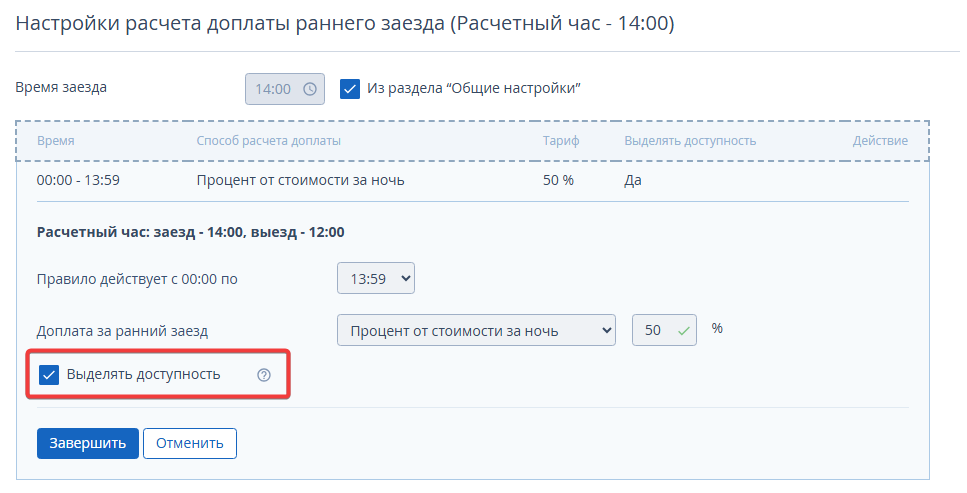Click the Способ расчета доплаты column header
The image size is (967, 493).
point(268,141)
